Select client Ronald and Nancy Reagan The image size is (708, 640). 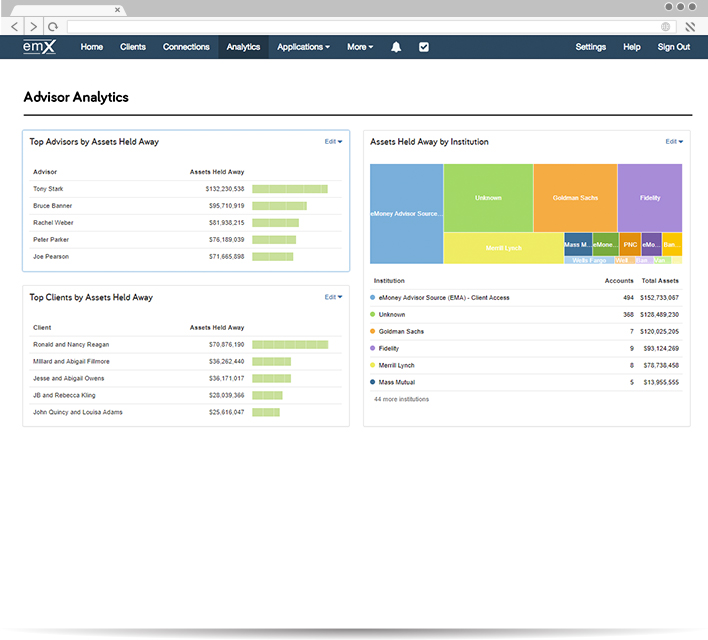pyautogui.click(x=71, y=345)
